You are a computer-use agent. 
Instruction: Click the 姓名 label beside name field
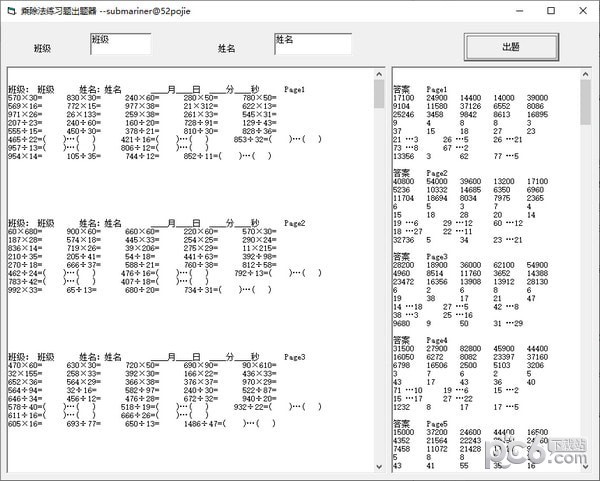[226, 49]
